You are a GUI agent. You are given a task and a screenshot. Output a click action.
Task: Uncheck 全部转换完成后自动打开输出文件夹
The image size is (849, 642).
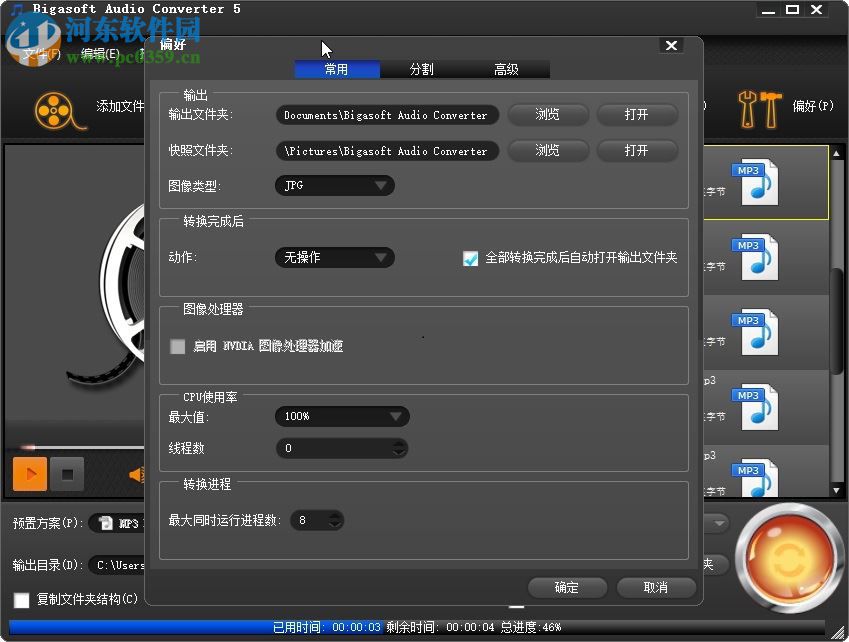tap(471, 258)
